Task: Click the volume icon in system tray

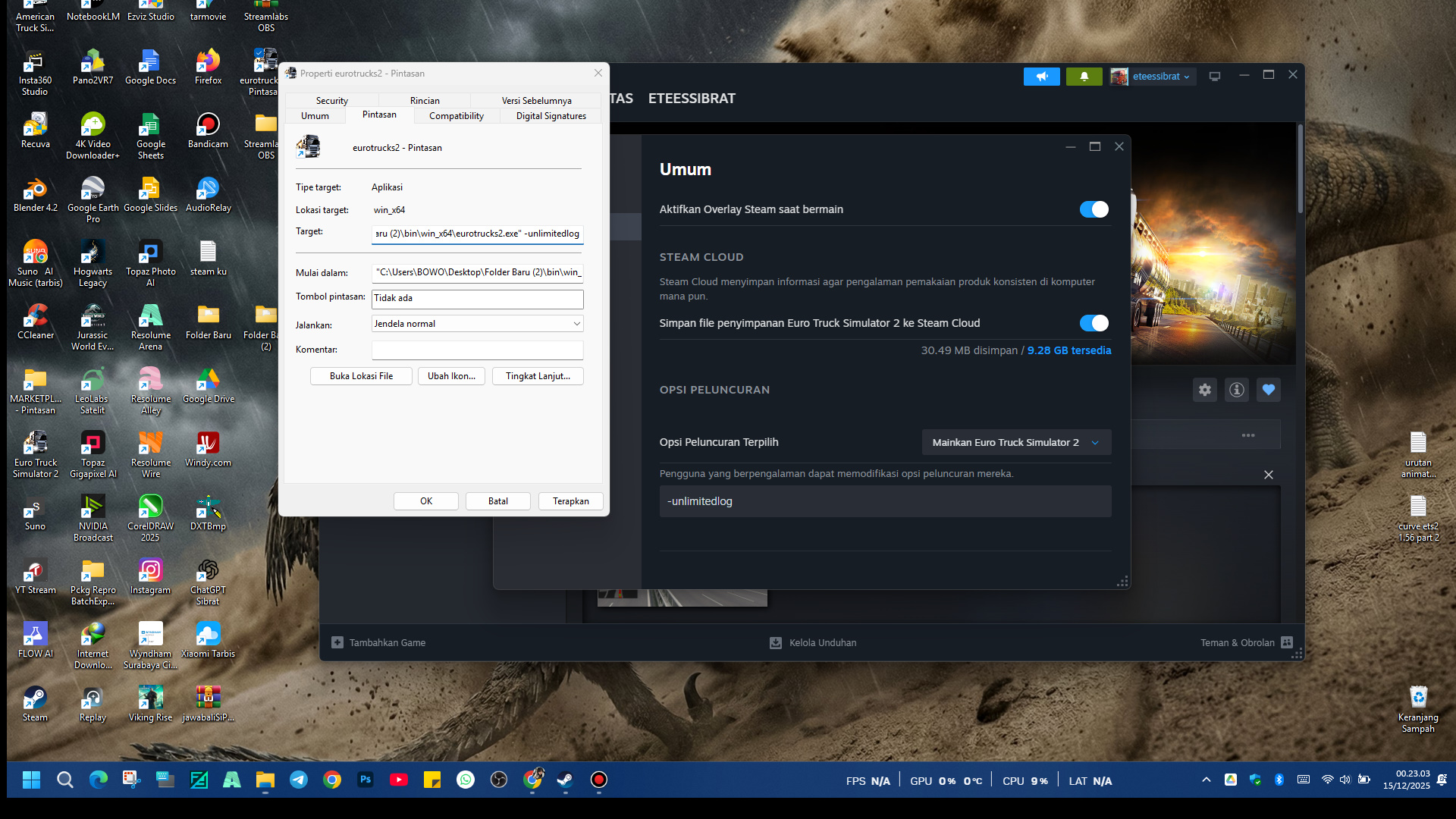Action: click(1345, 780)
